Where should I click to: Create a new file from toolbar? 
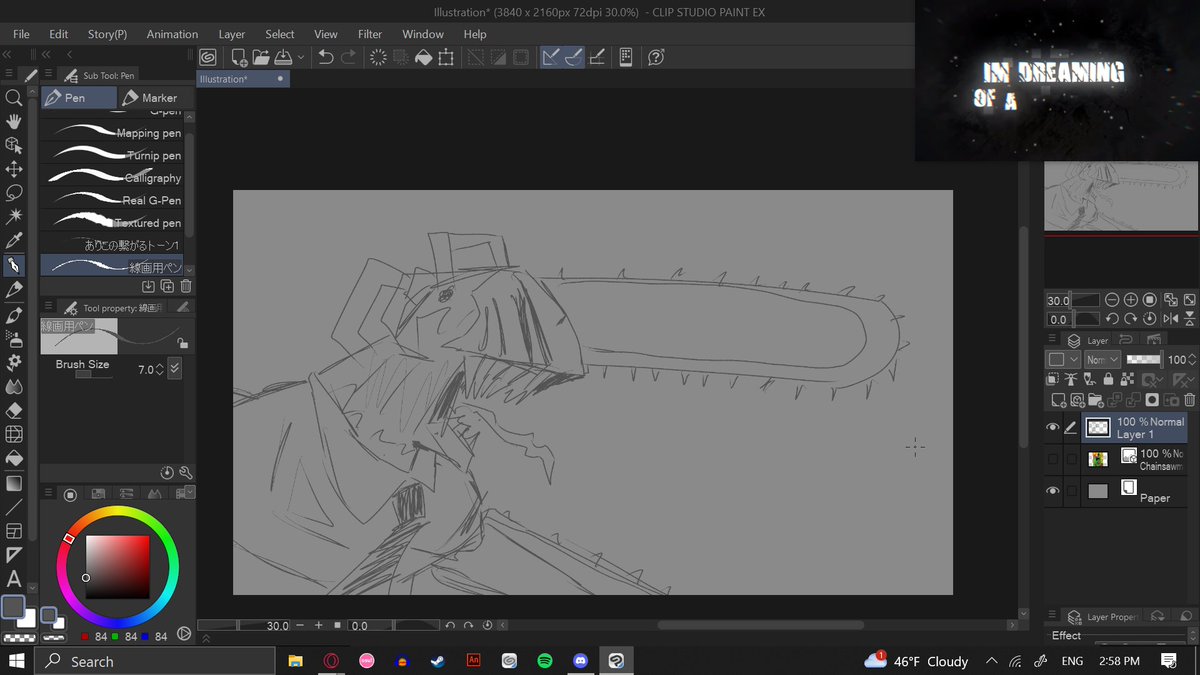click(x=239, y=58)
